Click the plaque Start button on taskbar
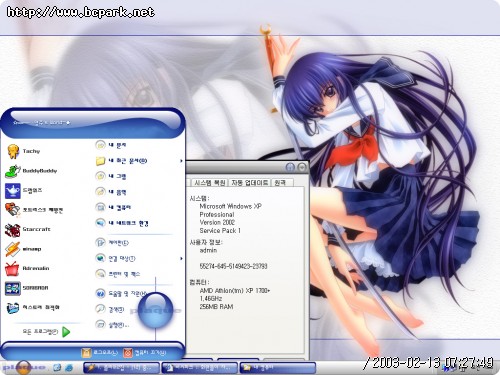The width and height of the screenshot is (500, 375). coord(24,367)
